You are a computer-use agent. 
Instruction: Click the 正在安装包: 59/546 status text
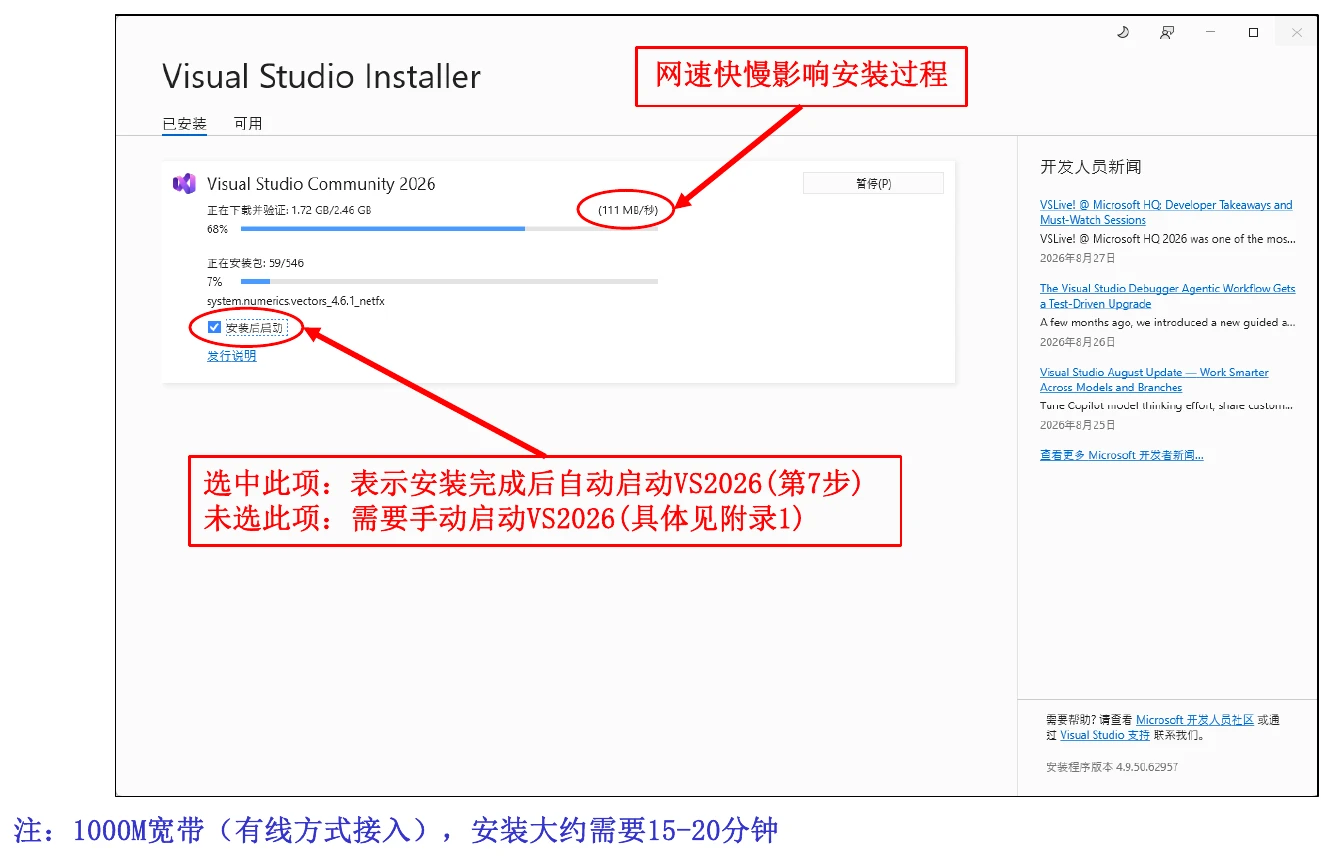pos(255,263)
